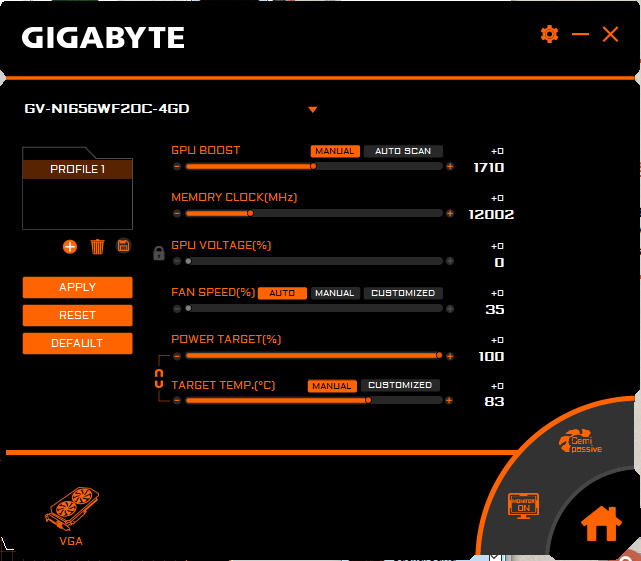This screenshot has height=561, width=641.
Task: Click the Memory Clock slider handle
Action: 250,213
